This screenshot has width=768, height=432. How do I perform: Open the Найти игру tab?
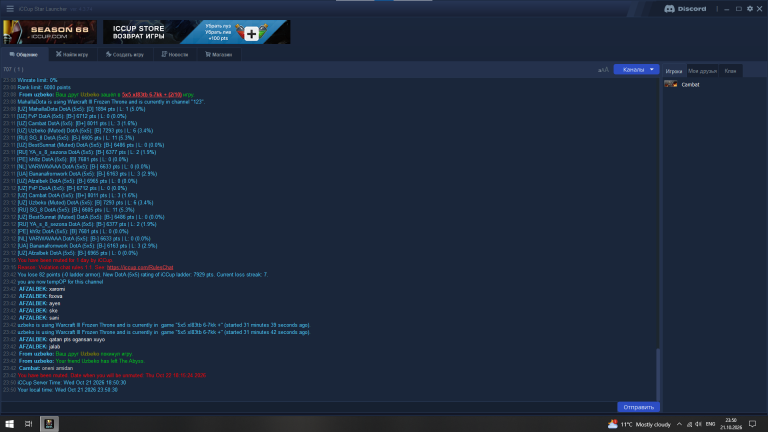(72, 54)
